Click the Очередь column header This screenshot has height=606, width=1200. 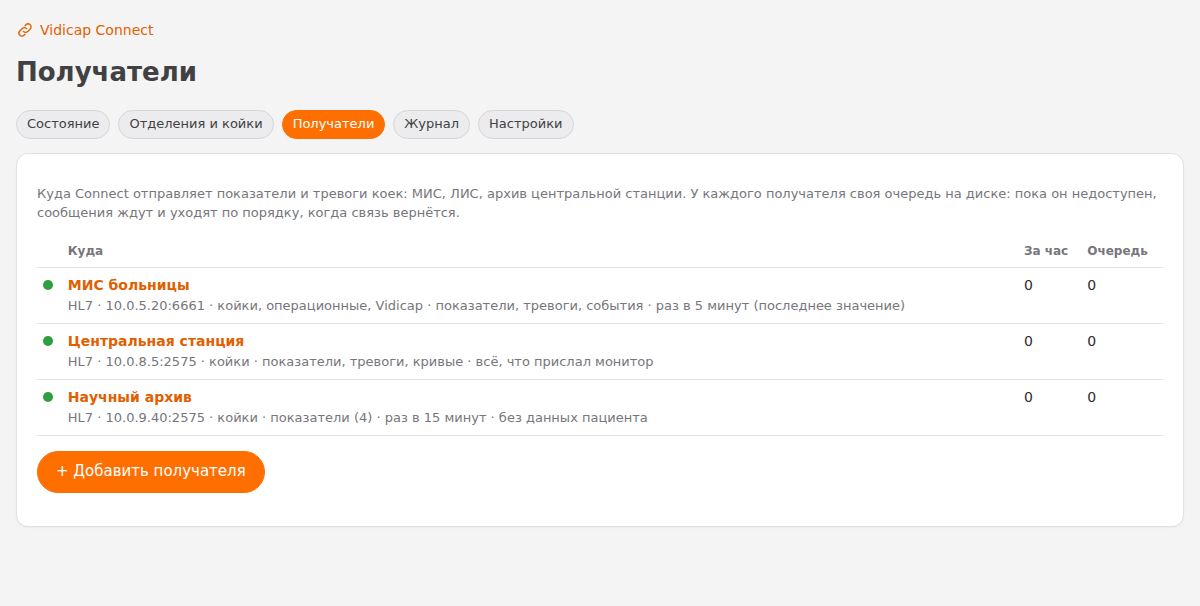coord(1117,251)
